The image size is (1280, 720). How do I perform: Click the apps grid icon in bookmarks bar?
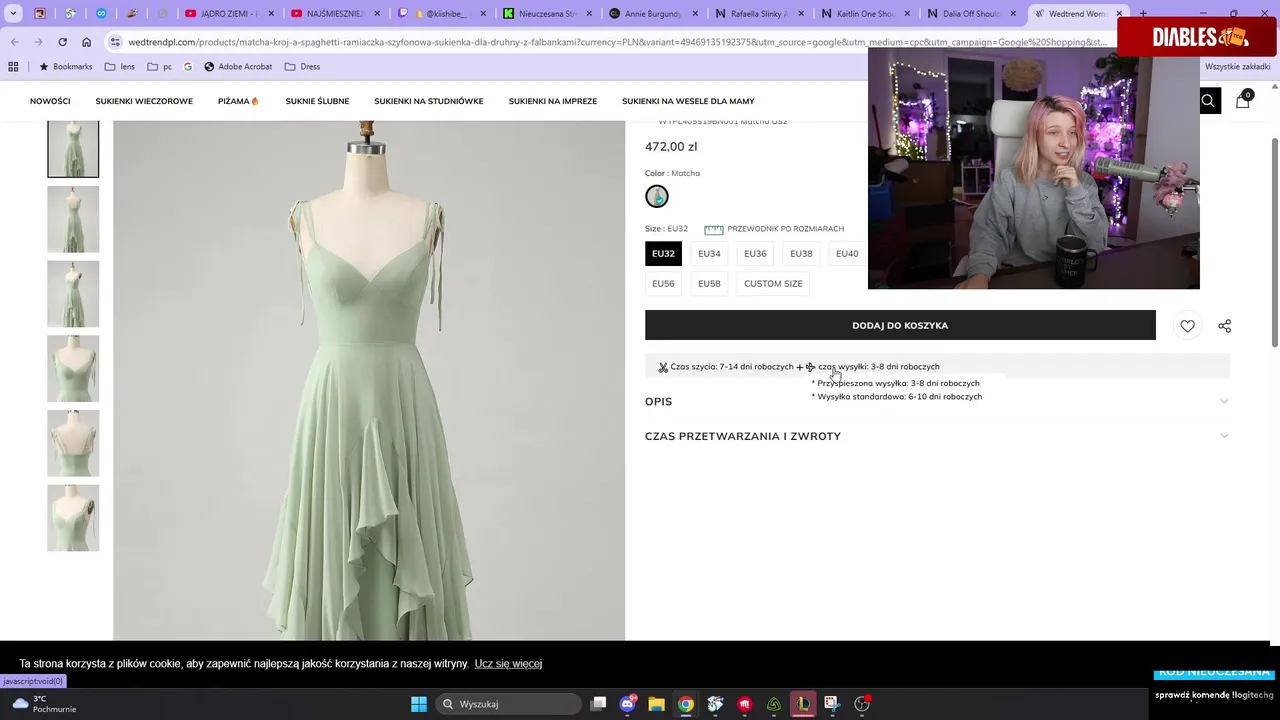13,66
